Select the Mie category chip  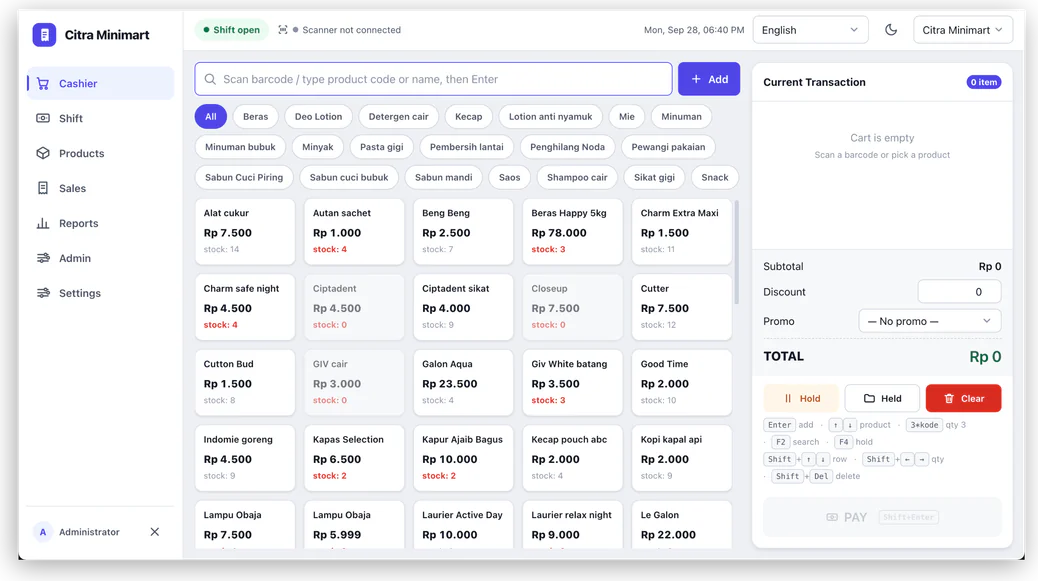click(x=627, y=116)
